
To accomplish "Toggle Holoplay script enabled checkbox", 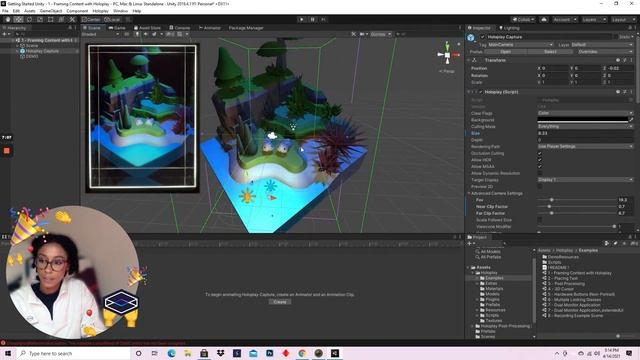I will tap(480, 92).
